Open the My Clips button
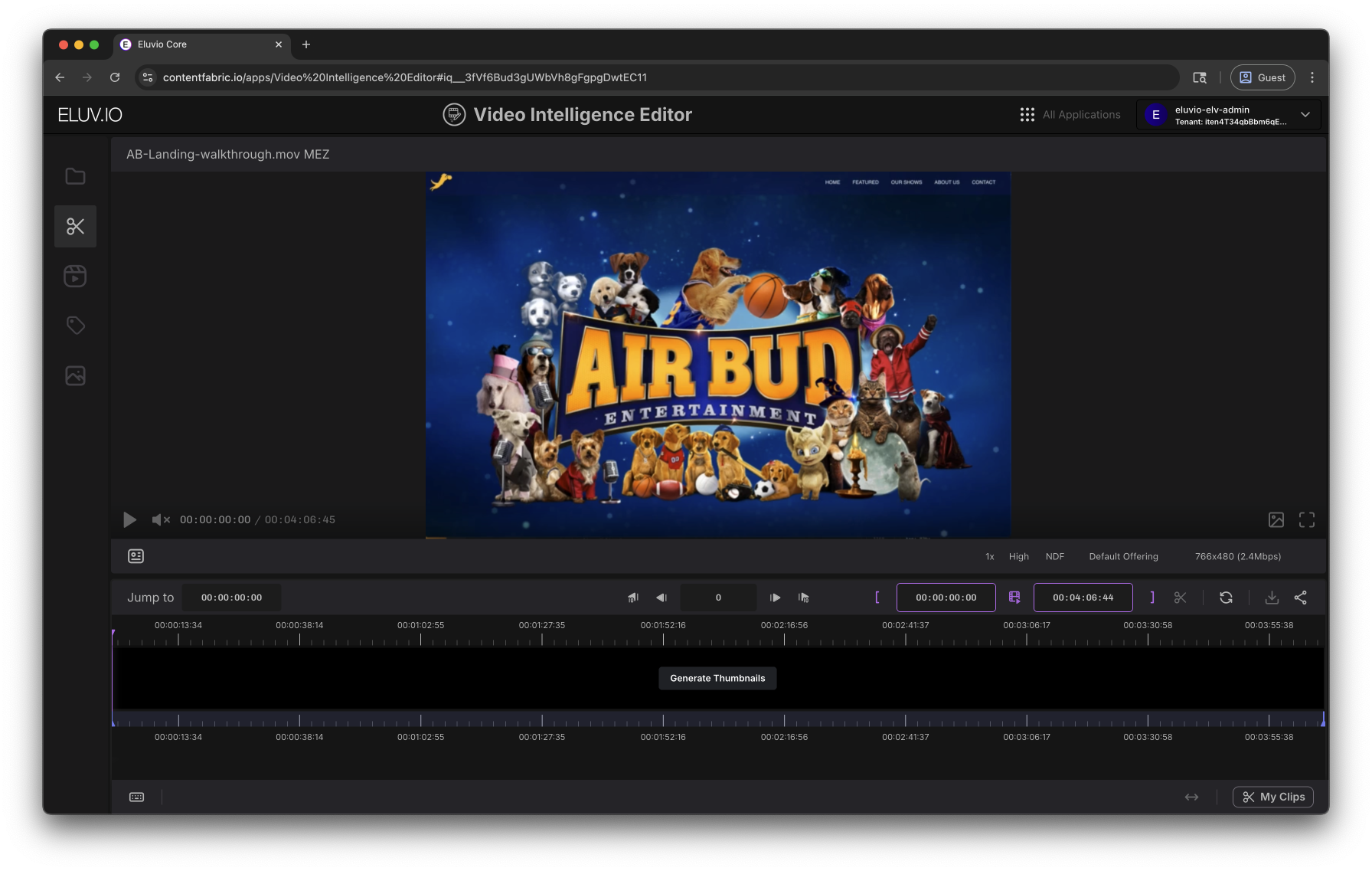1372x871 pixels. 1273,797
